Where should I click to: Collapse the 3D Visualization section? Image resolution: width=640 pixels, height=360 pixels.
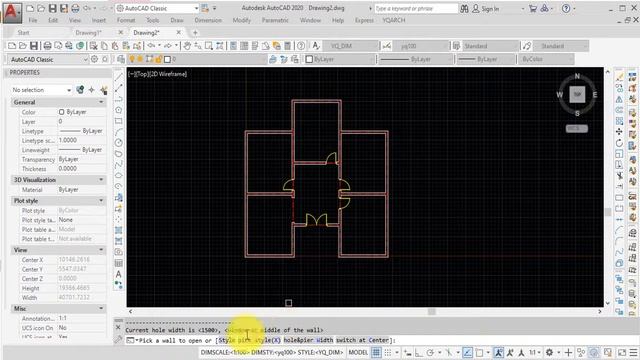pos(101,180)
